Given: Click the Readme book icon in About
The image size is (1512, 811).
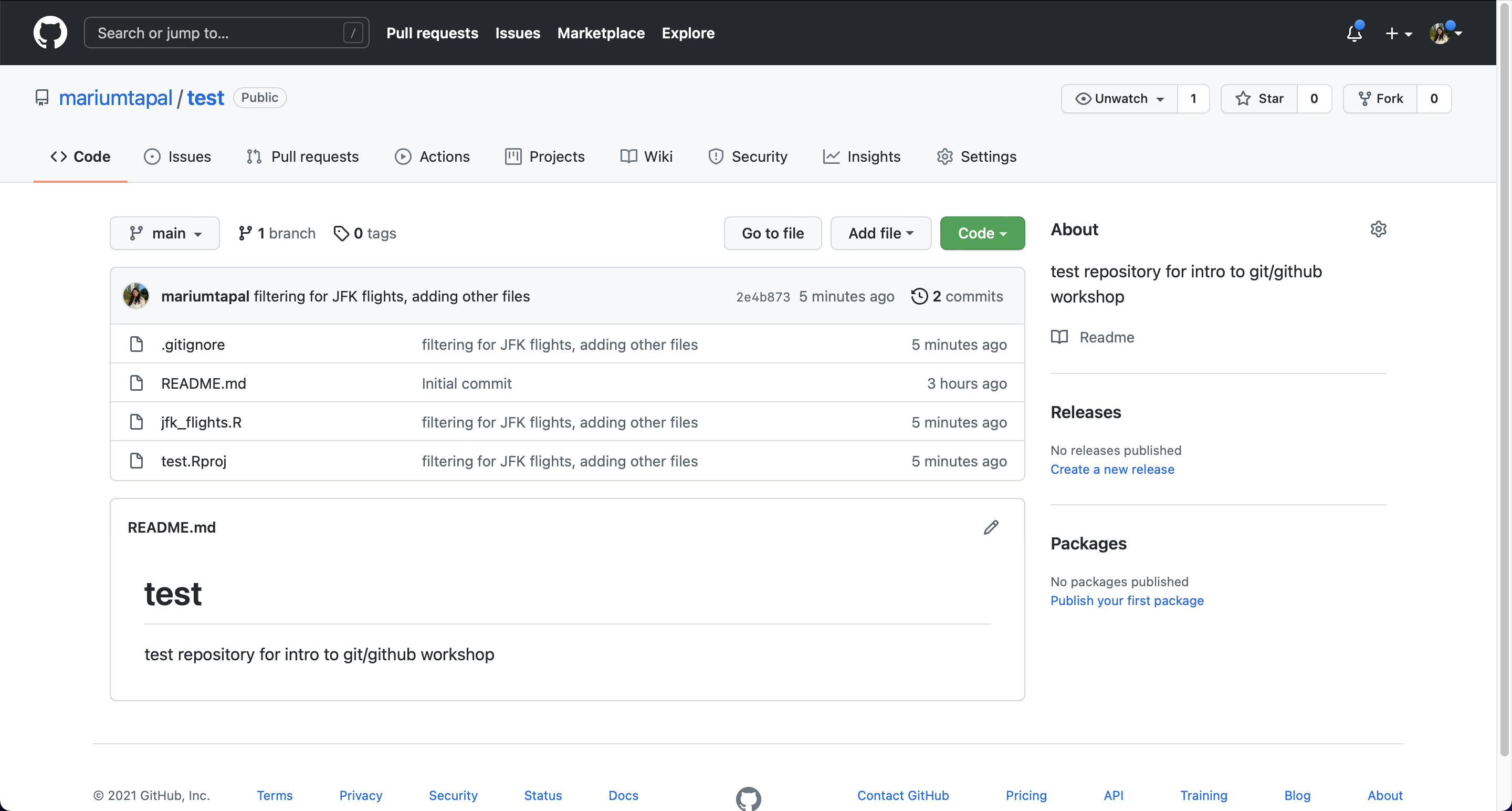Looking at the screenshot, I should click(1059, 337).
